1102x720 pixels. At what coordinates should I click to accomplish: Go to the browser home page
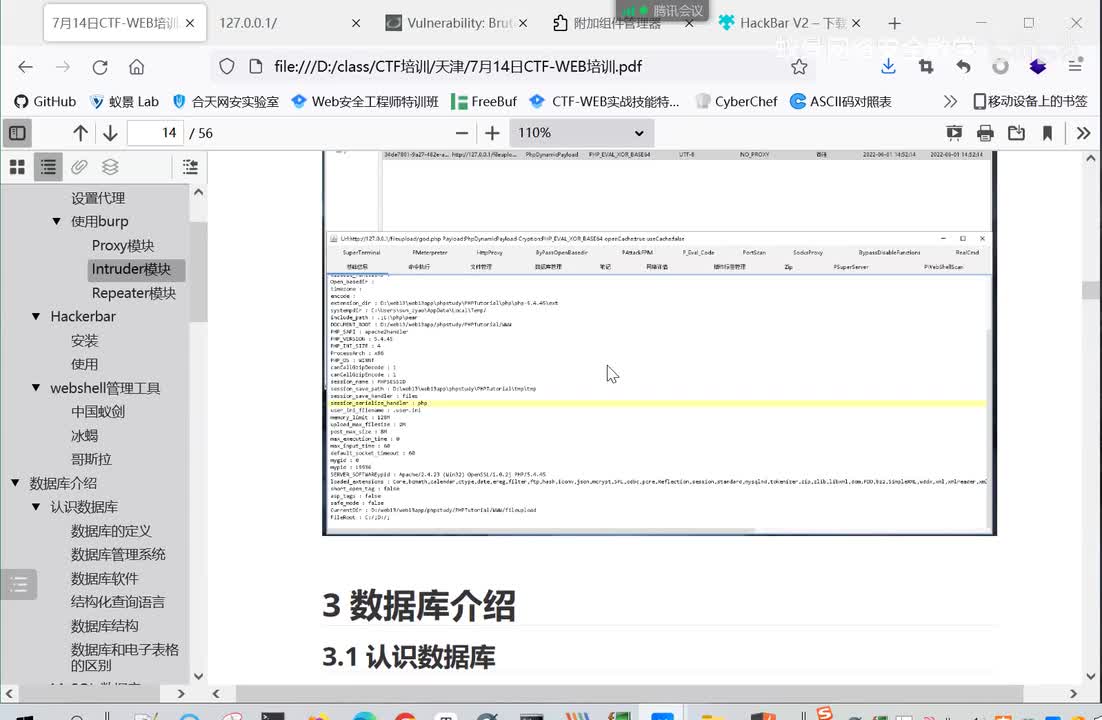(x=136, y=67)
